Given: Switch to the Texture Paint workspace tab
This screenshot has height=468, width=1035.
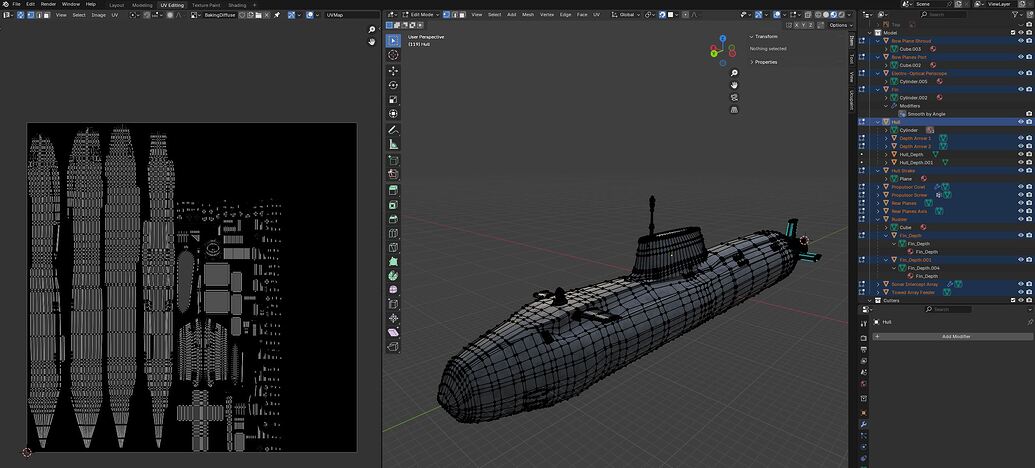Looking at the screenshot, I should 206,5.
